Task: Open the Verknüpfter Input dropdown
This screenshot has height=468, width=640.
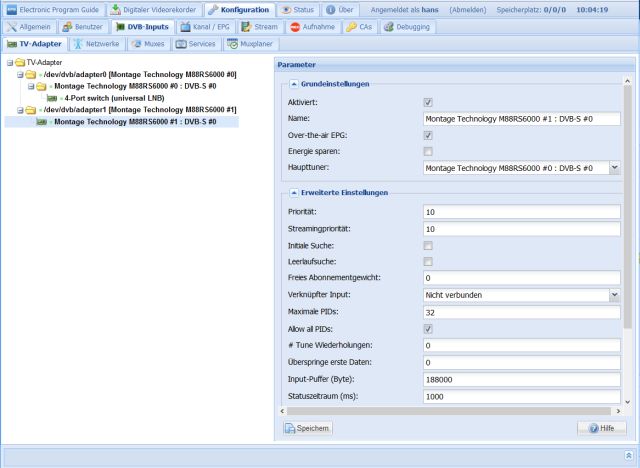Action: [x=614, y=295]
